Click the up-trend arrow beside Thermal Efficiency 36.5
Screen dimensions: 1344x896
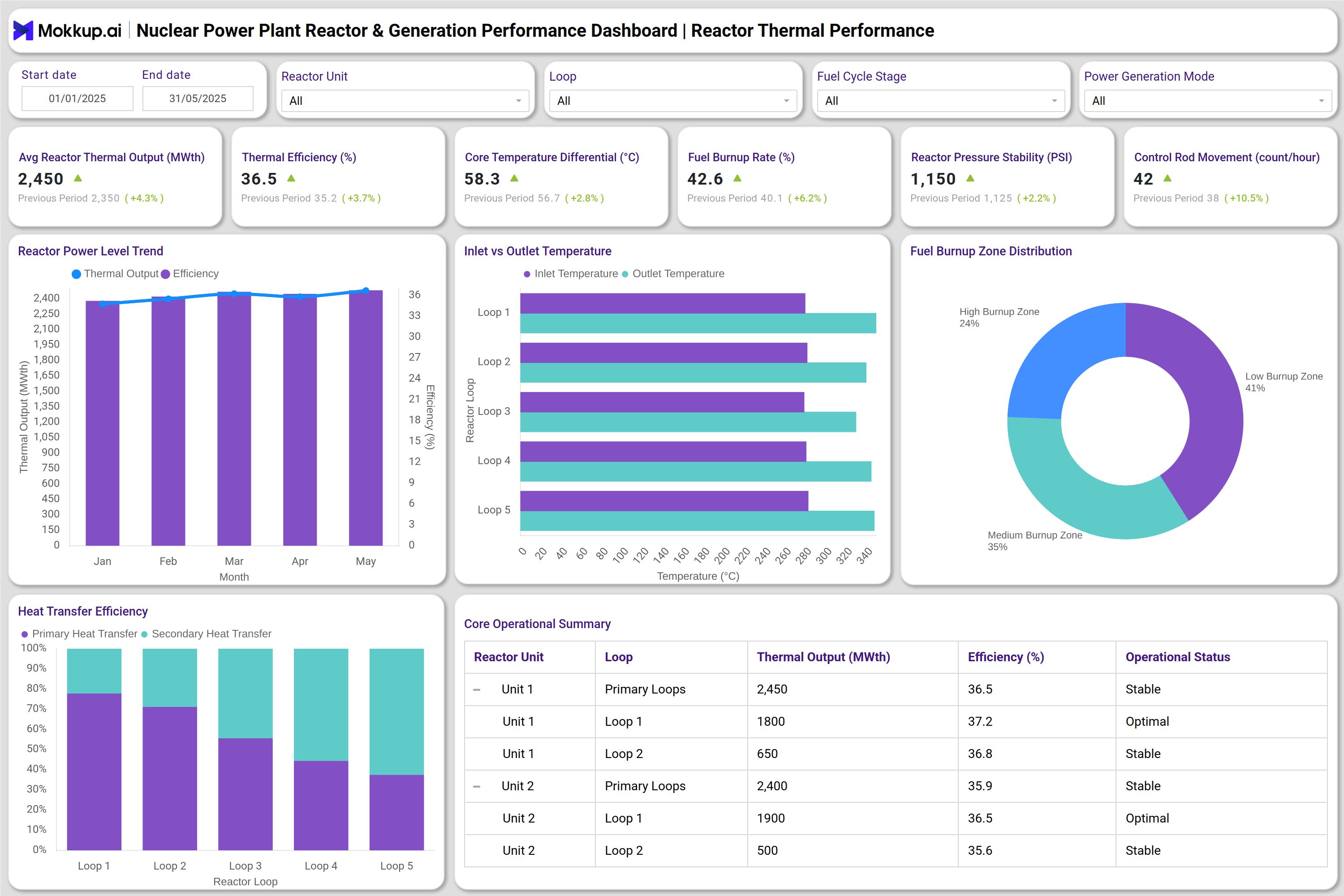[x=292, y=178]
